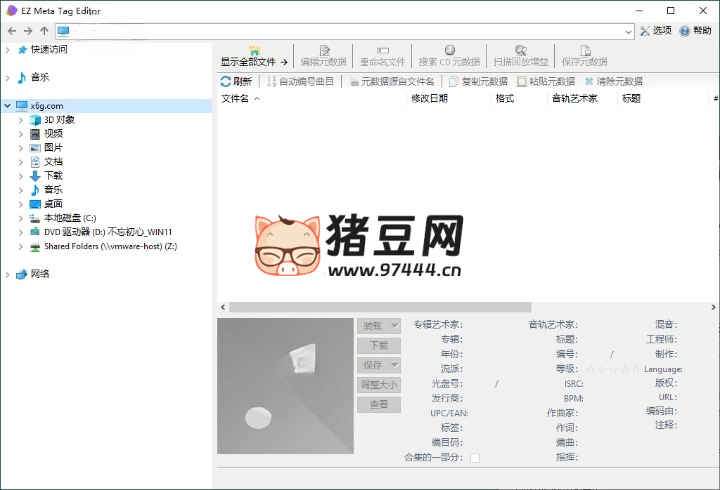720x490 pixels.
Task: Open the address bar dropdown arrow
Action: coord(628,32)
